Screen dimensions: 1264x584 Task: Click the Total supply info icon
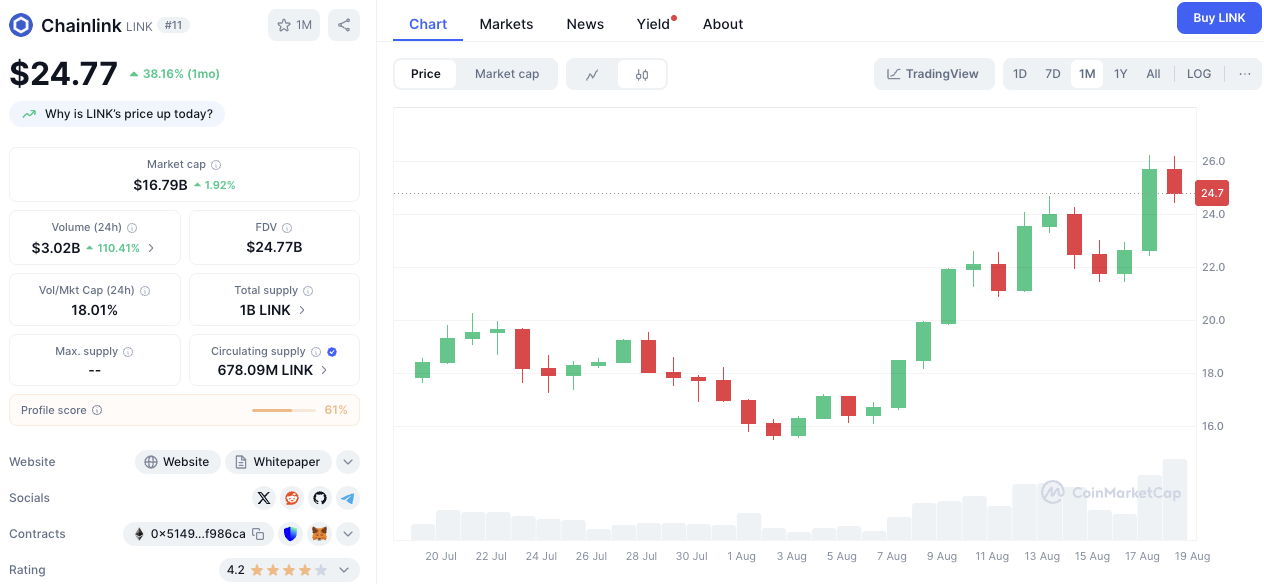(308, 291)
